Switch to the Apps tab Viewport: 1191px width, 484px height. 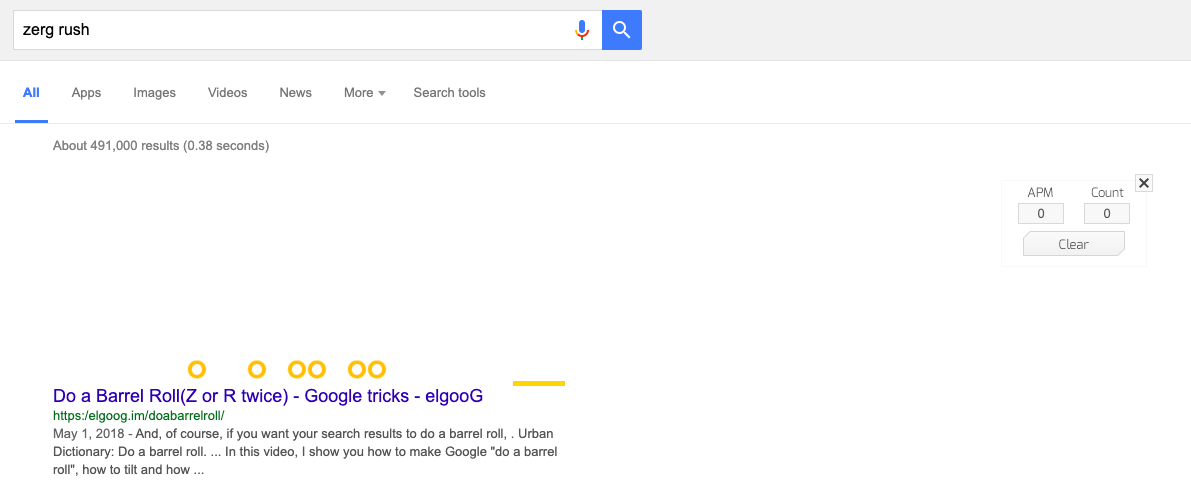point(86,93)
